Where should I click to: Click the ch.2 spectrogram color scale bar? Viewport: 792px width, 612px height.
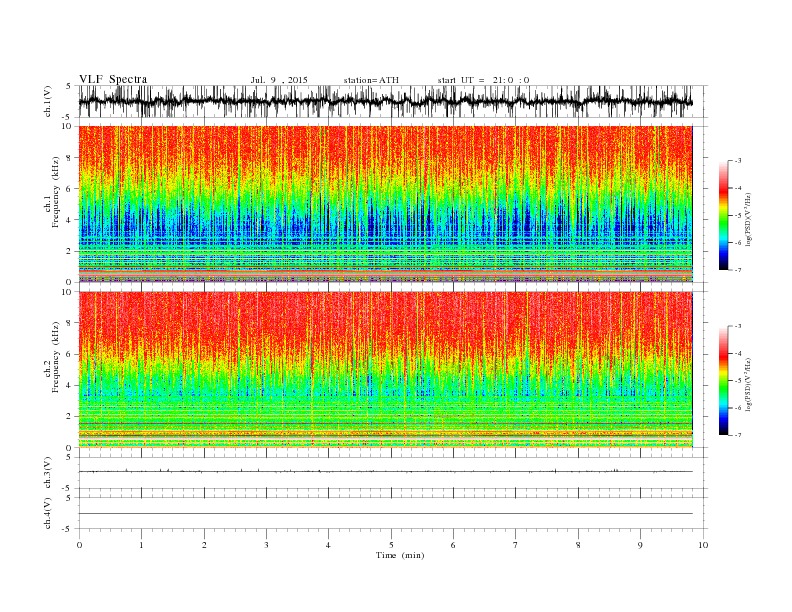pos(723,381)
